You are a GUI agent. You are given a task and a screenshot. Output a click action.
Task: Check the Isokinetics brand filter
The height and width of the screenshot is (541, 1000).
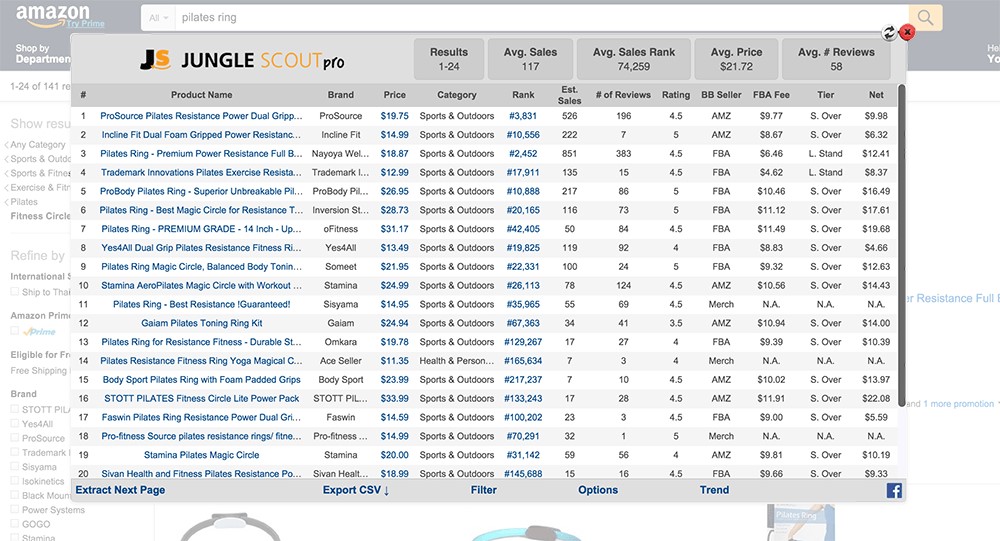click(15, 481)
